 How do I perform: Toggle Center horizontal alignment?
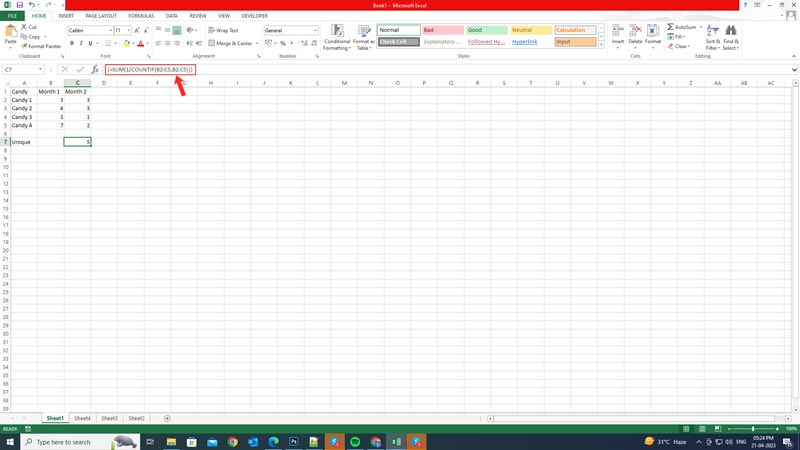(167, 43)
